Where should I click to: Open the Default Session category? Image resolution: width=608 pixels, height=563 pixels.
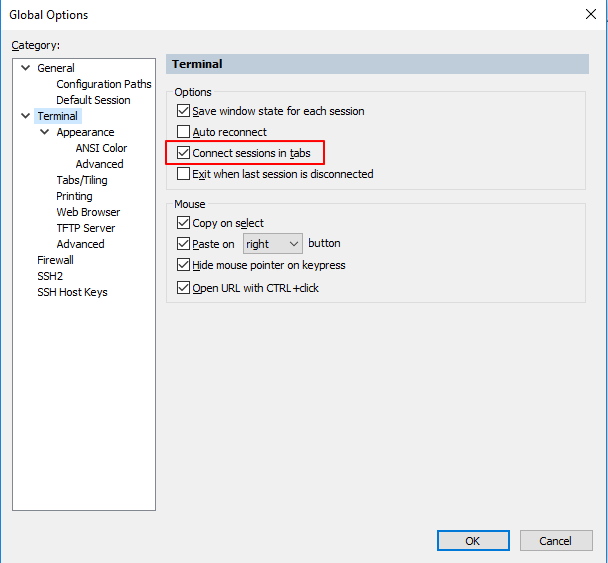pyautogui.click(x=93, y=100)
